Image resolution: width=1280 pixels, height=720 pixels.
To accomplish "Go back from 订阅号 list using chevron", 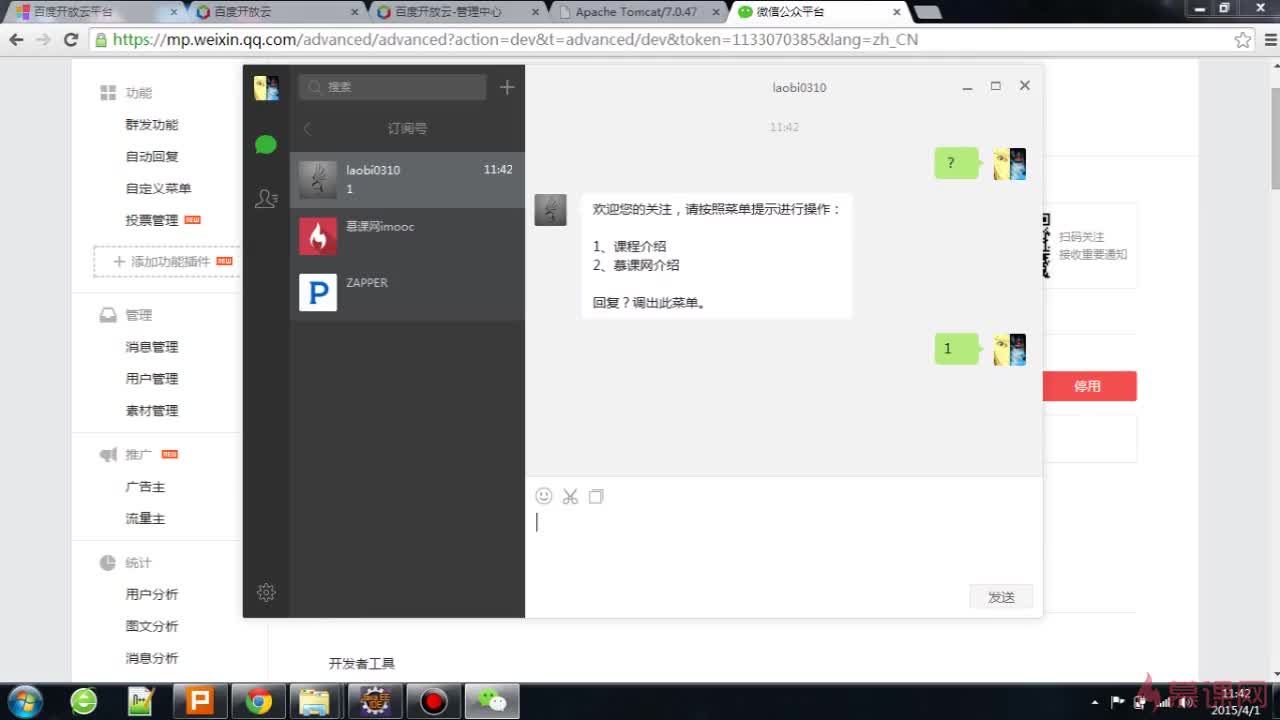I will (x=308, y=128).
